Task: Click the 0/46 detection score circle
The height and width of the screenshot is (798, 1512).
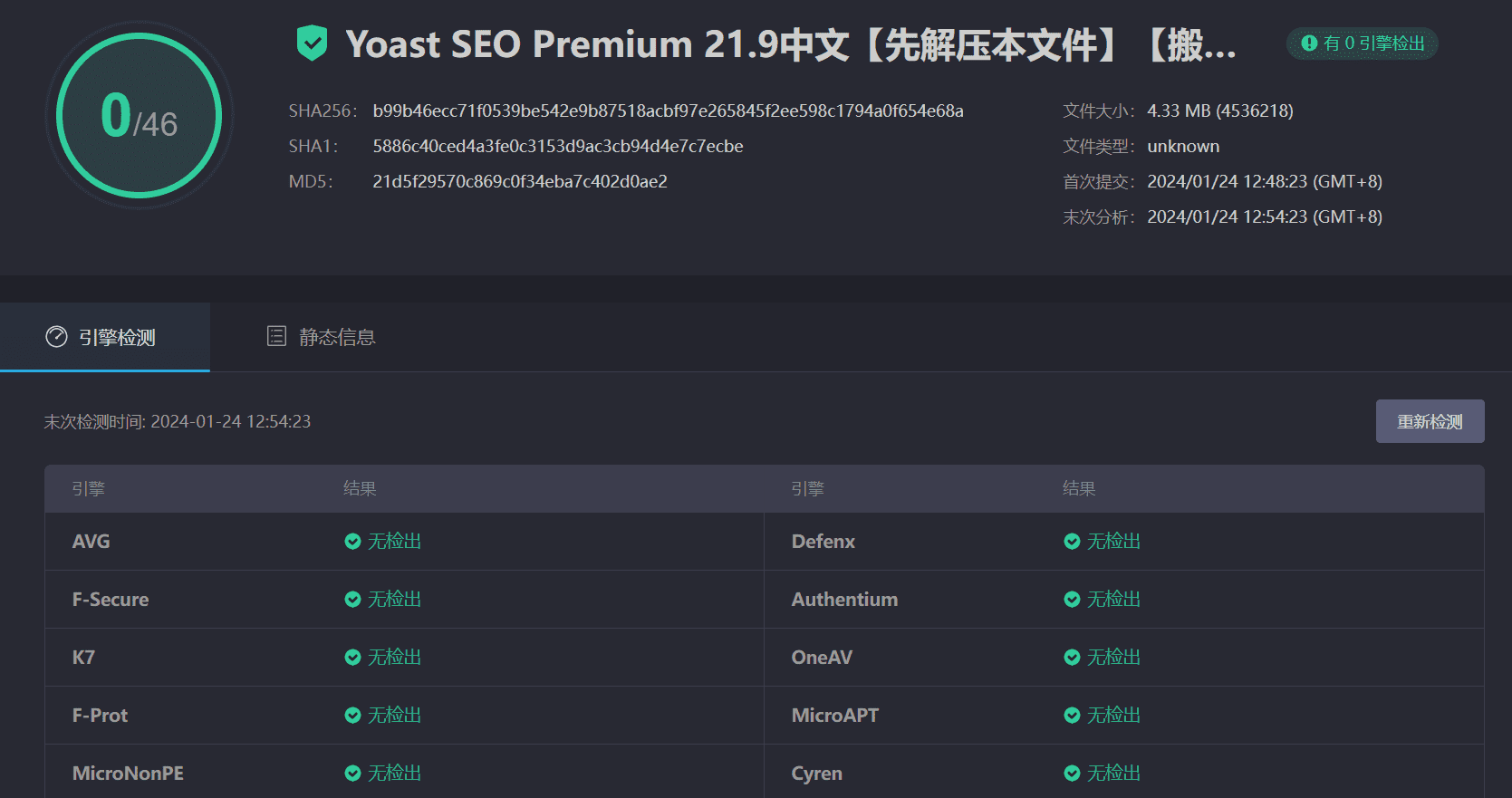Action: (x=139, y=115)
